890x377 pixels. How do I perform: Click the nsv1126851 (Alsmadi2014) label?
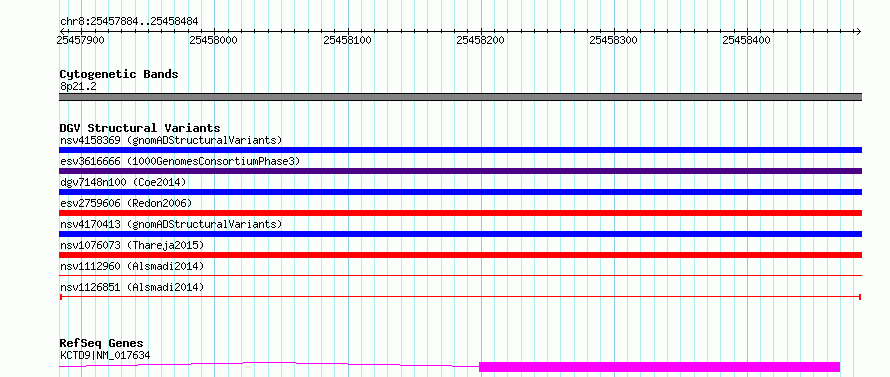pyautogui.click(x=132, y=287)
